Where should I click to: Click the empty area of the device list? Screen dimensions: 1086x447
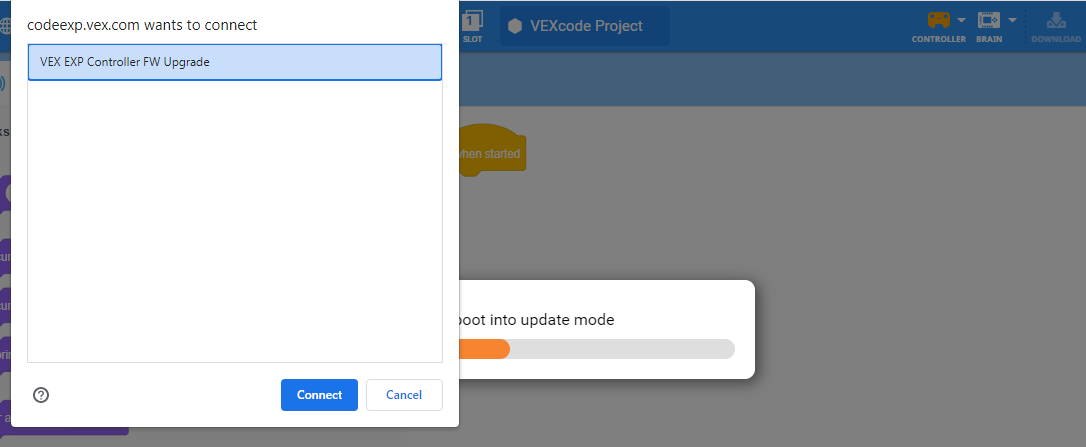coord(234,220)
